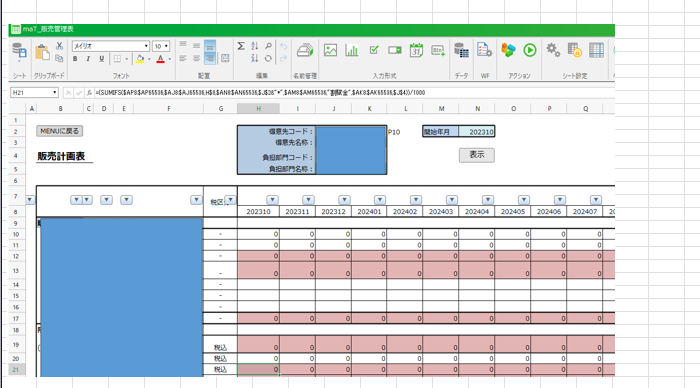Add a checkbox input control
The height and width of the screenshot is (388, 700).
[x=374, y=50]
